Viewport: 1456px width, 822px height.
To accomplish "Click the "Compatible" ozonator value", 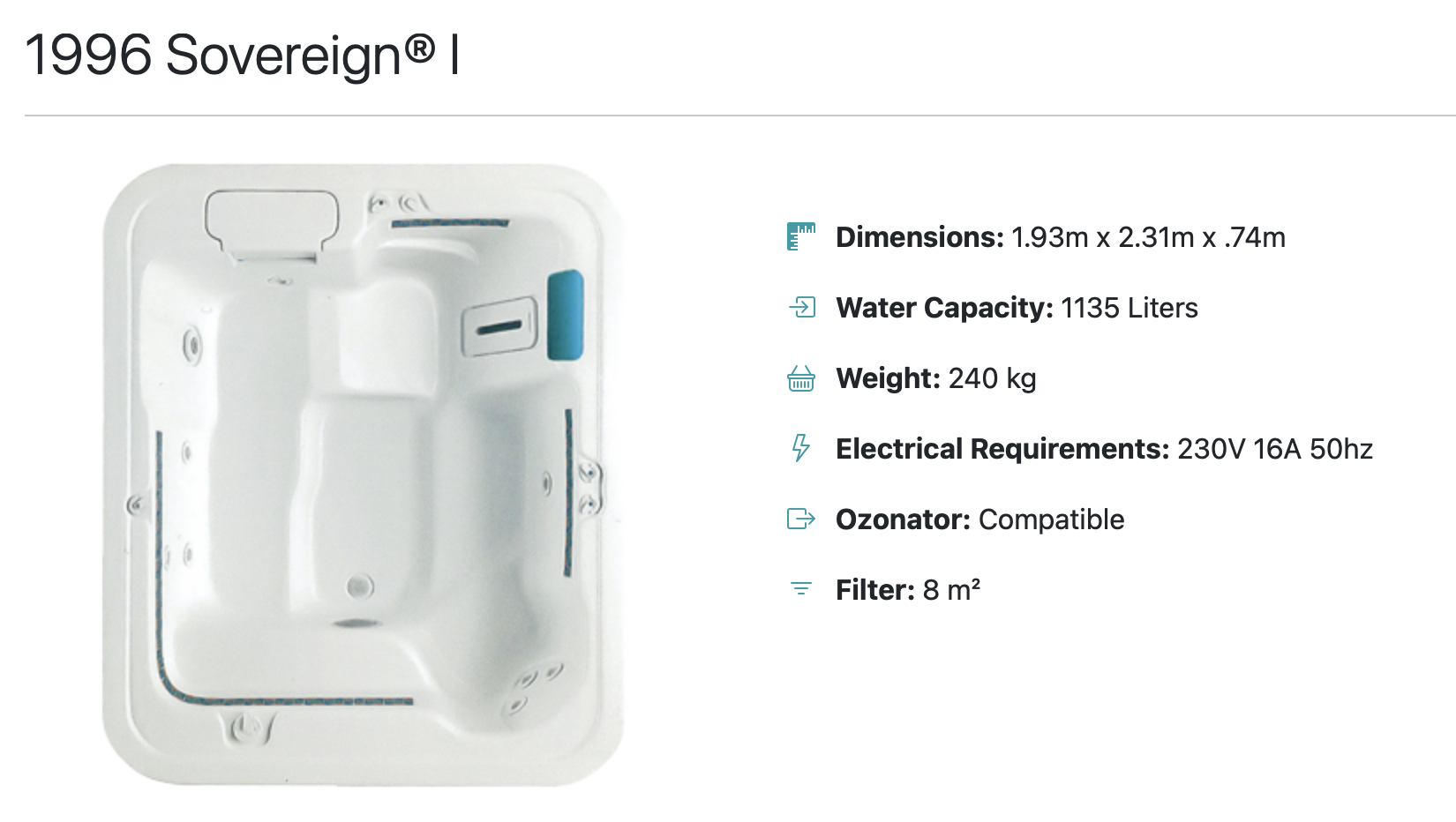I will coord(1051,519).
